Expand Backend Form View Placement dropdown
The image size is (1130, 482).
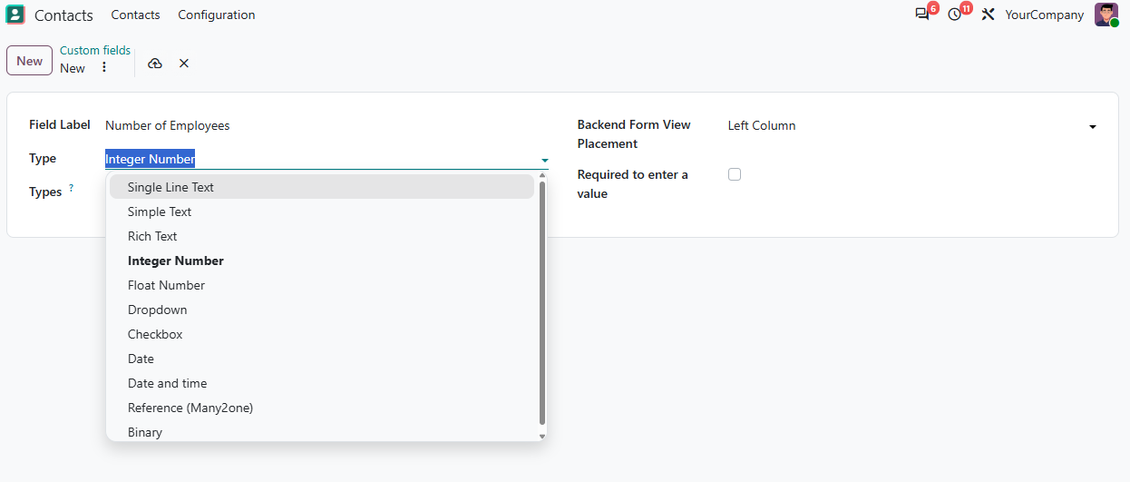[x=1093, y=127]
